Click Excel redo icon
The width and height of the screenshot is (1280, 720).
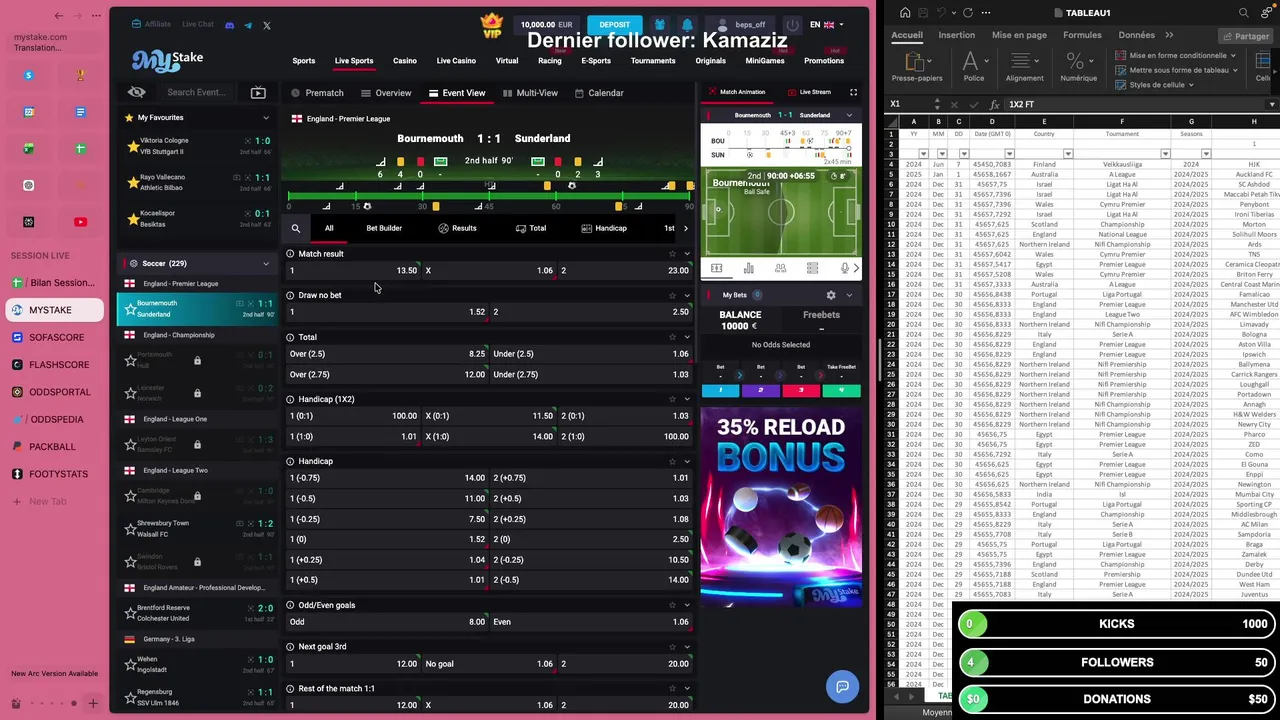pyautogui.click(x=967, y=13)
